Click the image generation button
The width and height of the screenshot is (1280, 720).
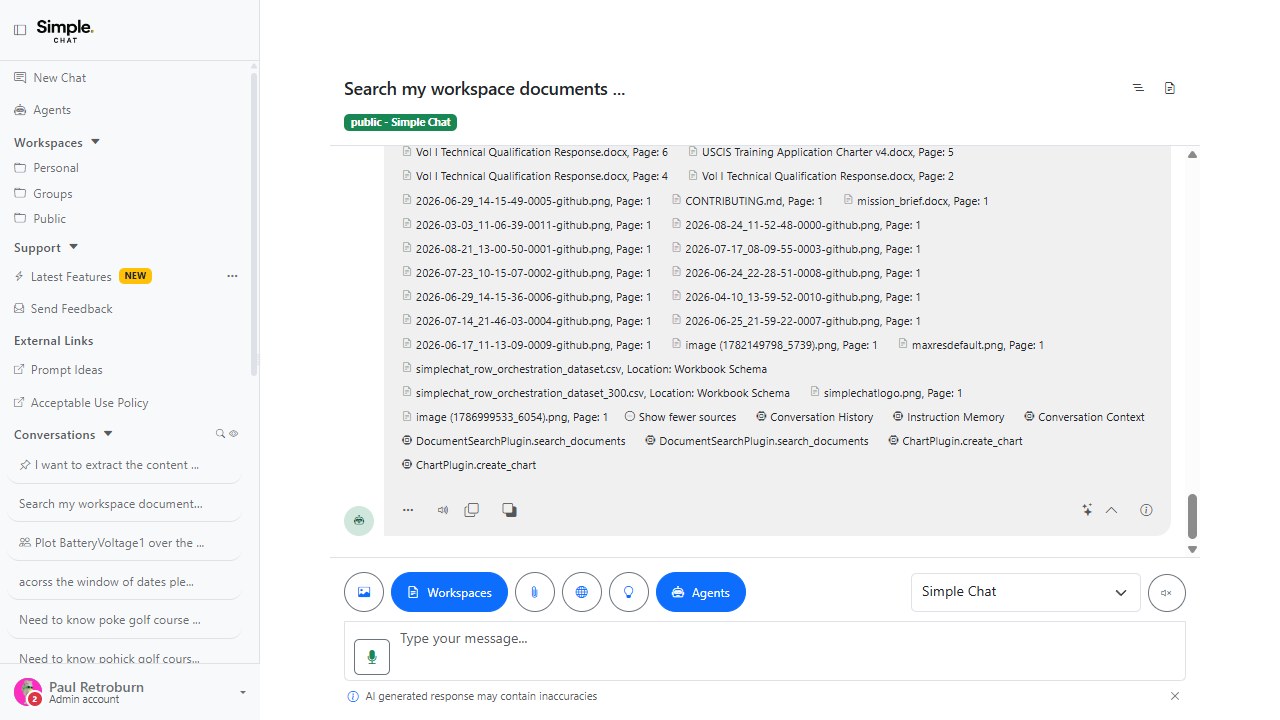tap(364, 592)
